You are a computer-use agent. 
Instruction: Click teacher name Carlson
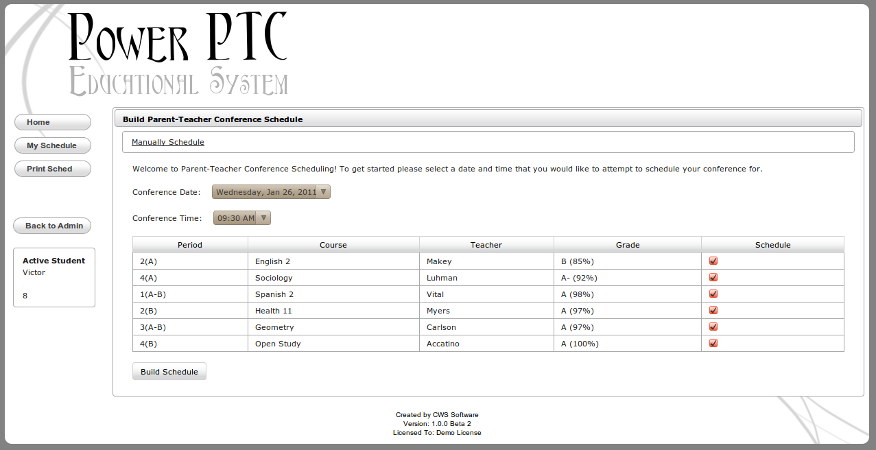(x=441, y=327)
